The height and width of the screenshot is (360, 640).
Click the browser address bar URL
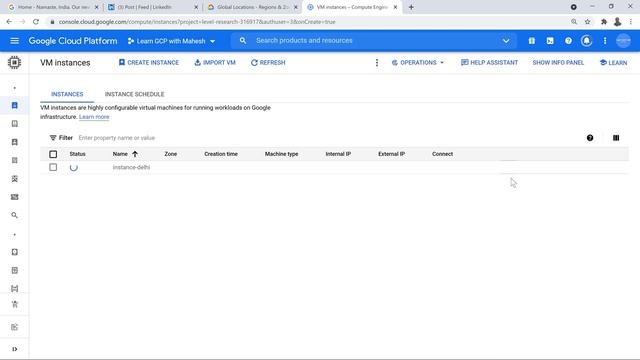[x=197, y=22]
